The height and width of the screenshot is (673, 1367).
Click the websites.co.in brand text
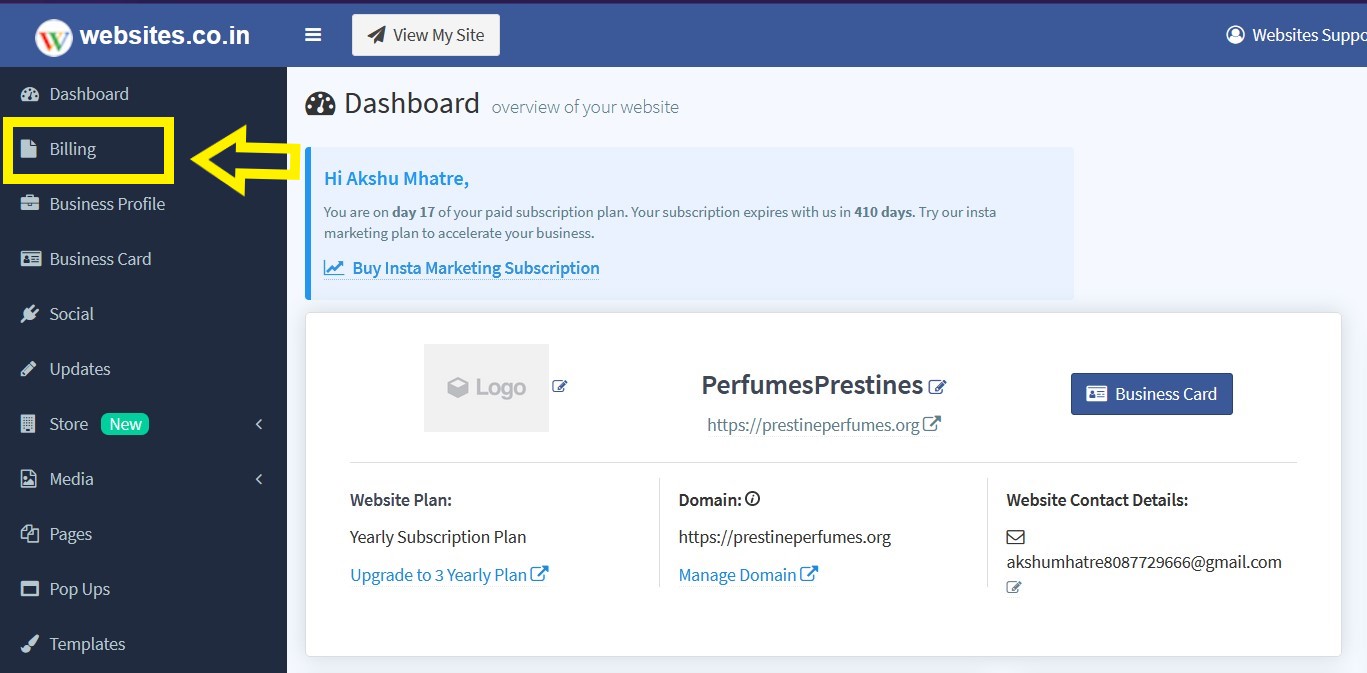pyautogui.click(x=164, y=36)
